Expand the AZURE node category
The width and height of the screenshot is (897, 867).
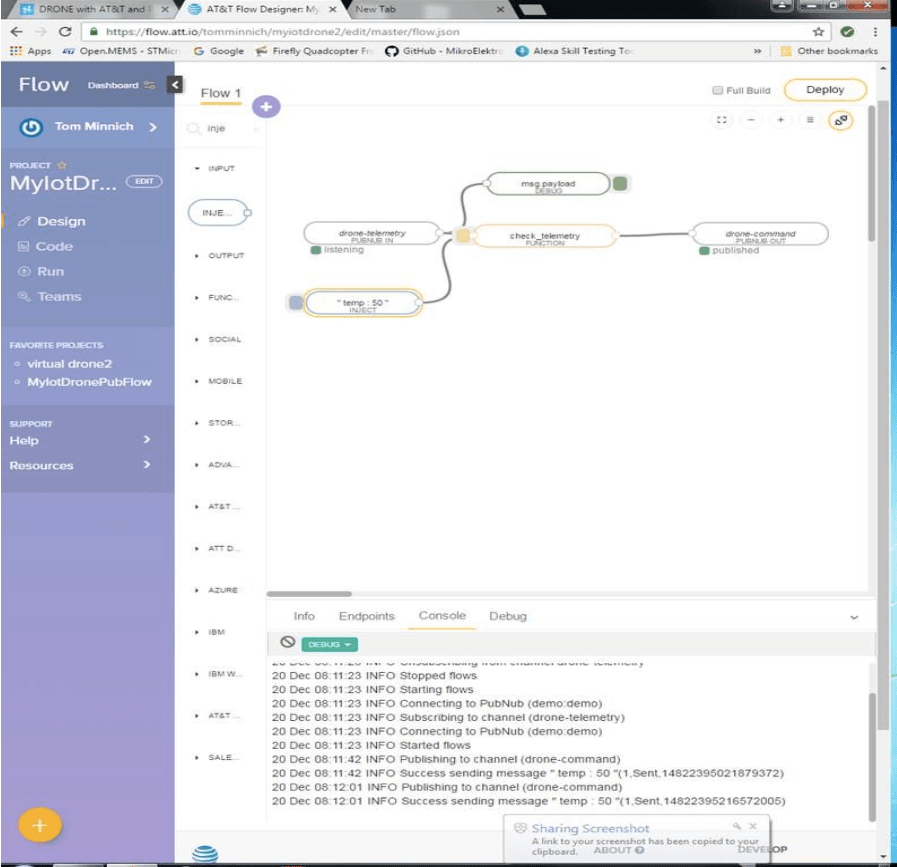216,590
